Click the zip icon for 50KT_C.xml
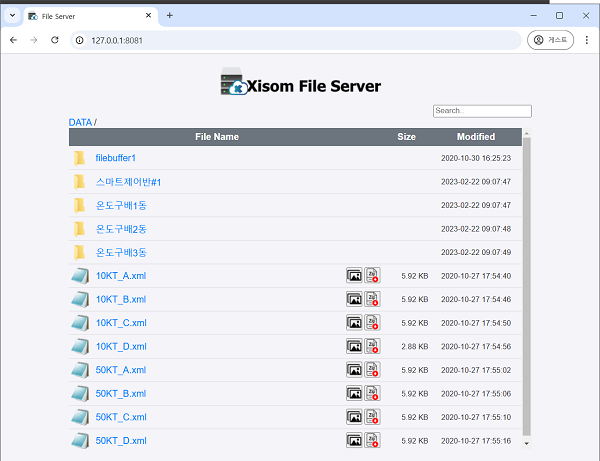The image size is (600, 461). pos(372,417)
